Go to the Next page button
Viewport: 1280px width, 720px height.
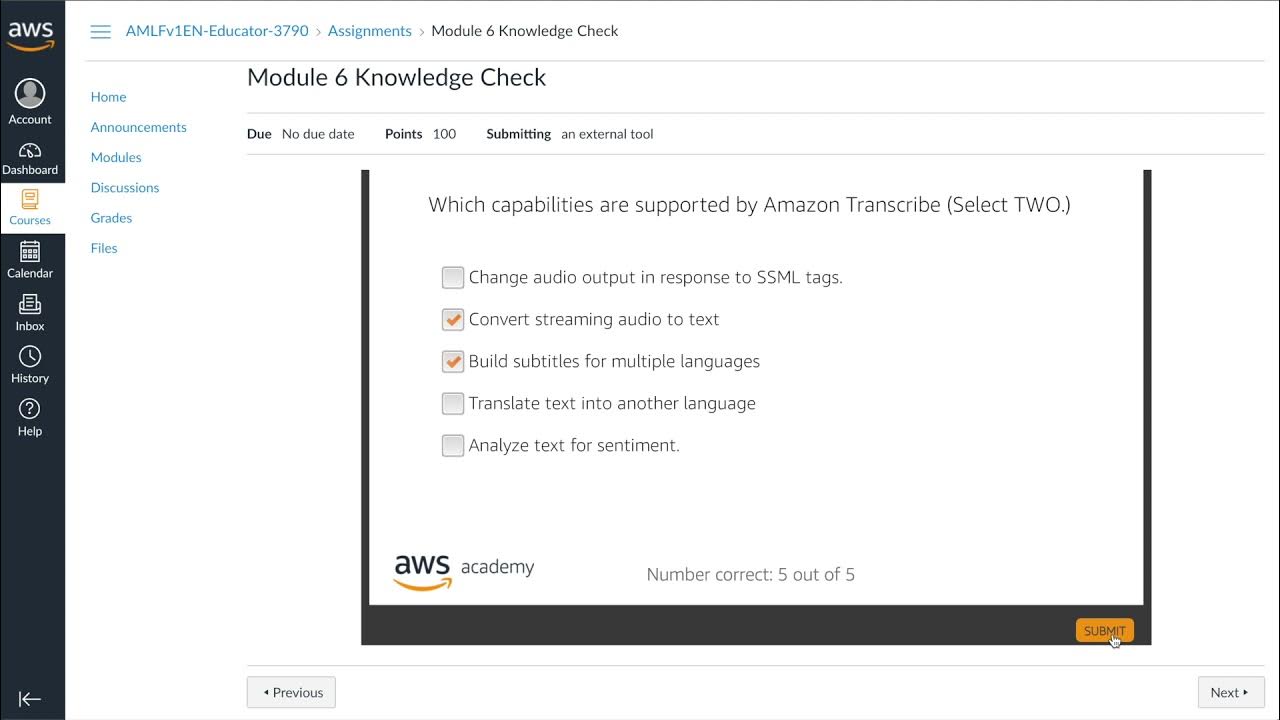coord(1230,692)
